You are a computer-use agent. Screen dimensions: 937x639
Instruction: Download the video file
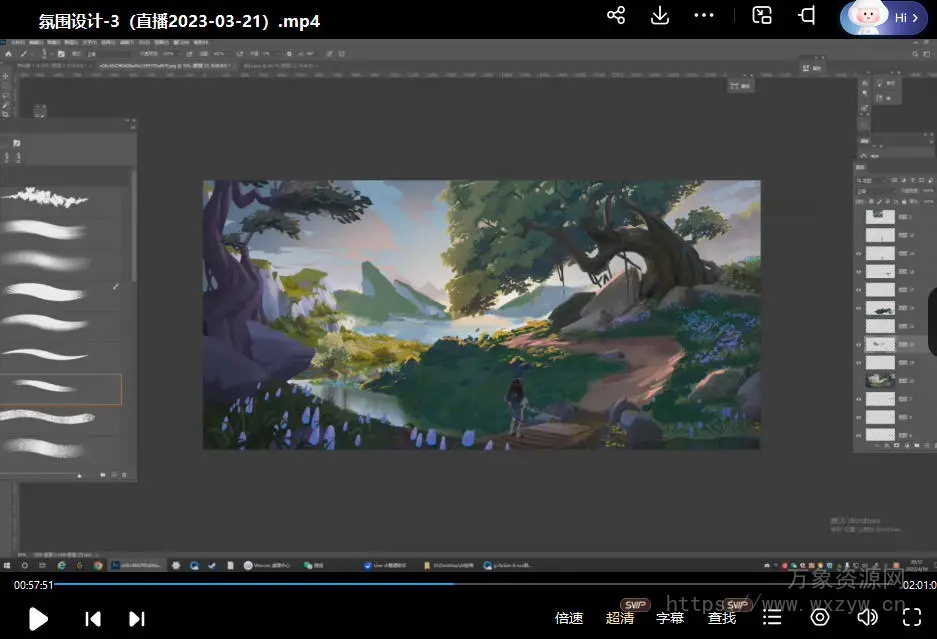(659, 16)
